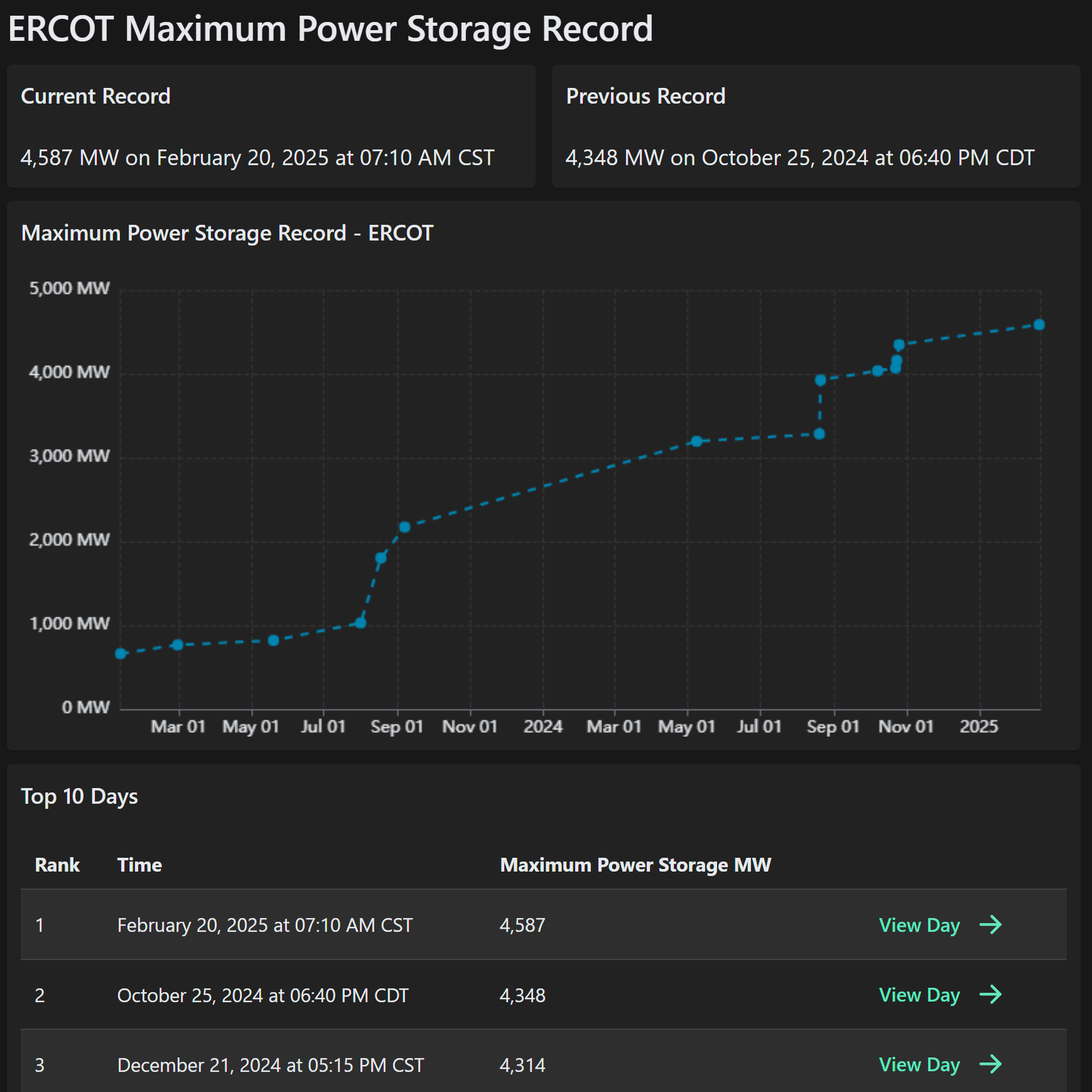Click the arrow icon in the December 21, 2024 row
The height and width of the screenshot is (1092, 1092).
pos(990,1064)
